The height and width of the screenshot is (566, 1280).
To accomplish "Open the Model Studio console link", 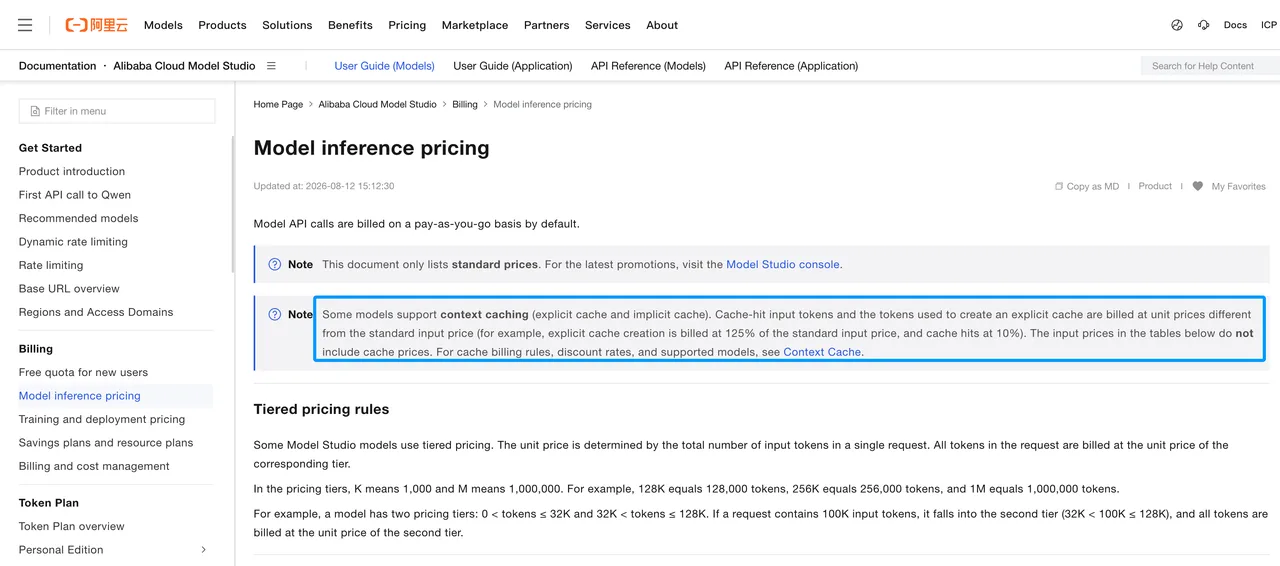I will [x=784, y=265].
